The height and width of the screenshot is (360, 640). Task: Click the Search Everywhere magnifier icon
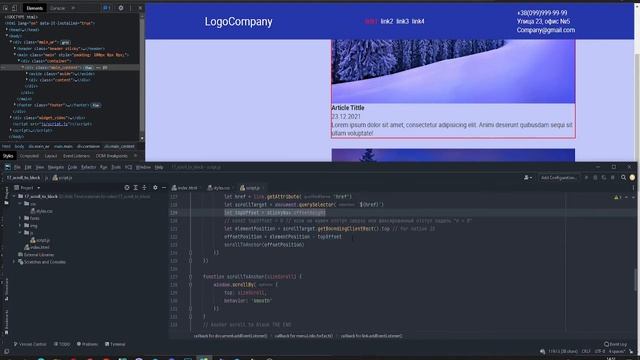[x=623, y=178]
